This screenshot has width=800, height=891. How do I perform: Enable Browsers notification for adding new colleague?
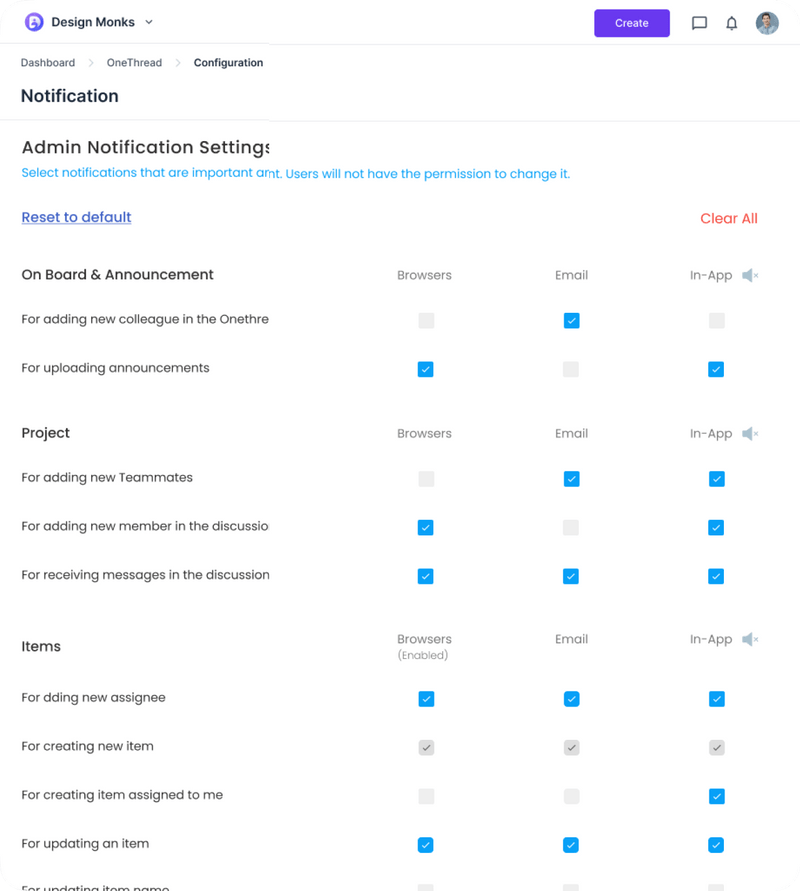pos(426,320)
